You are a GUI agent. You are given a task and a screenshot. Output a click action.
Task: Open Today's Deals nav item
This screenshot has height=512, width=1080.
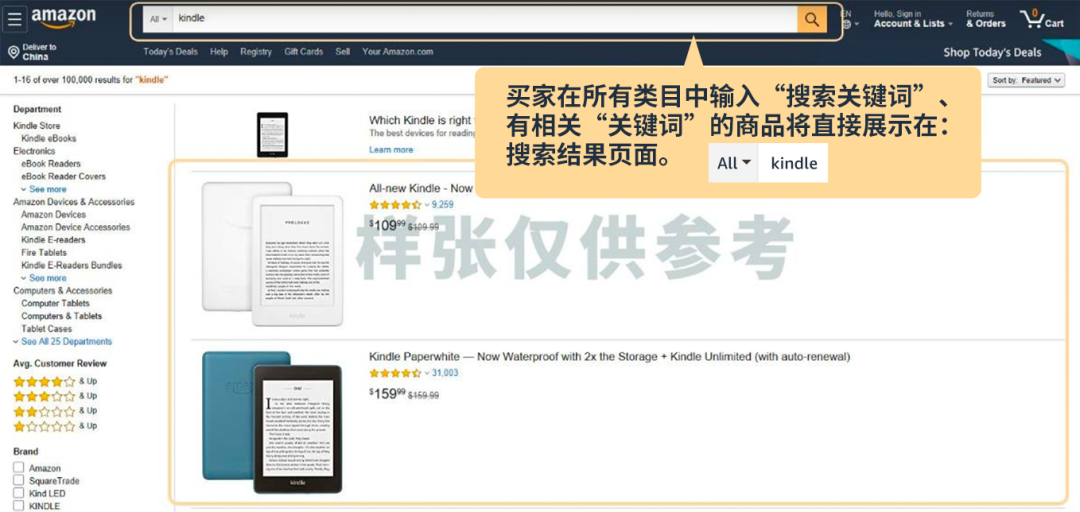pyautogui.click(x=170, y=52)
